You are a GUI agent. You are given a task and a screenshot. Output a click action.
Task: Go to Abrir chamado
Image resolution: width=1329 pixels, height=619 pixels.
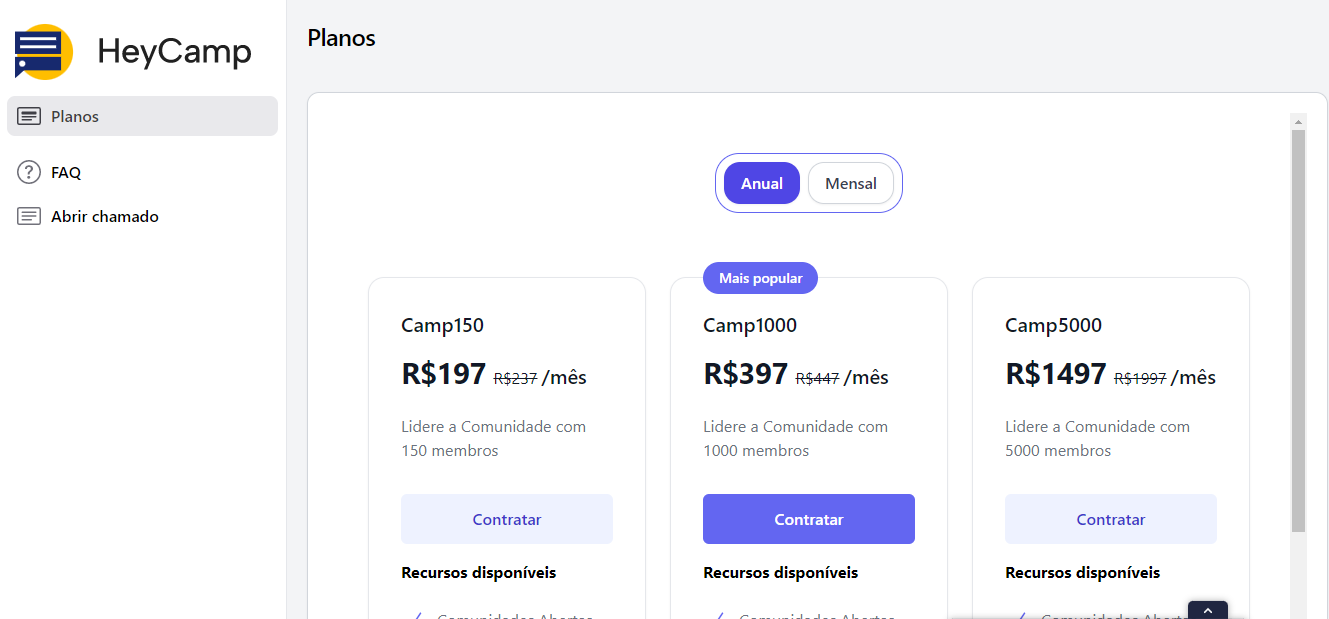click(x=105, y=217)
